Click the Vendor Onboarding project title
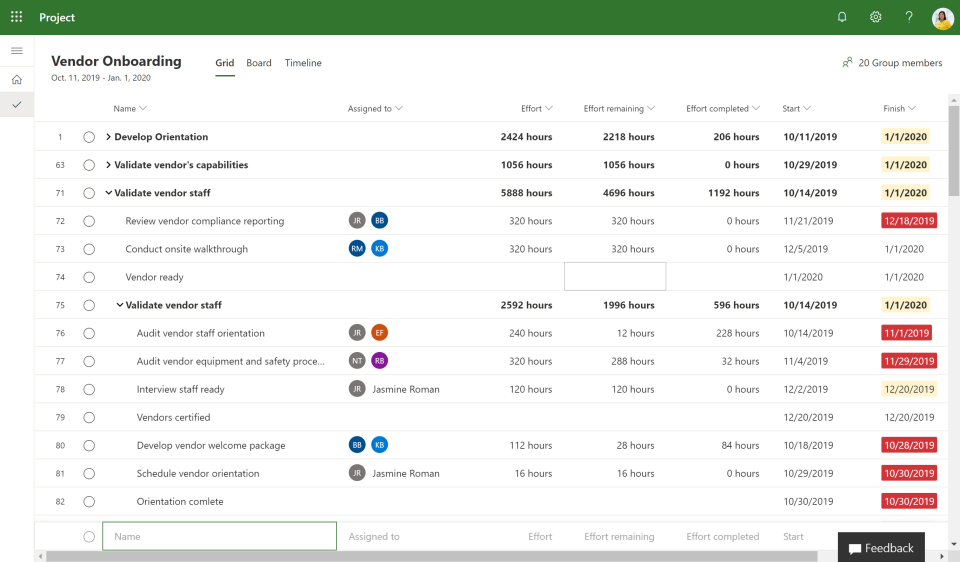Screen dimensions: 960x562 (x=116, y=61)
